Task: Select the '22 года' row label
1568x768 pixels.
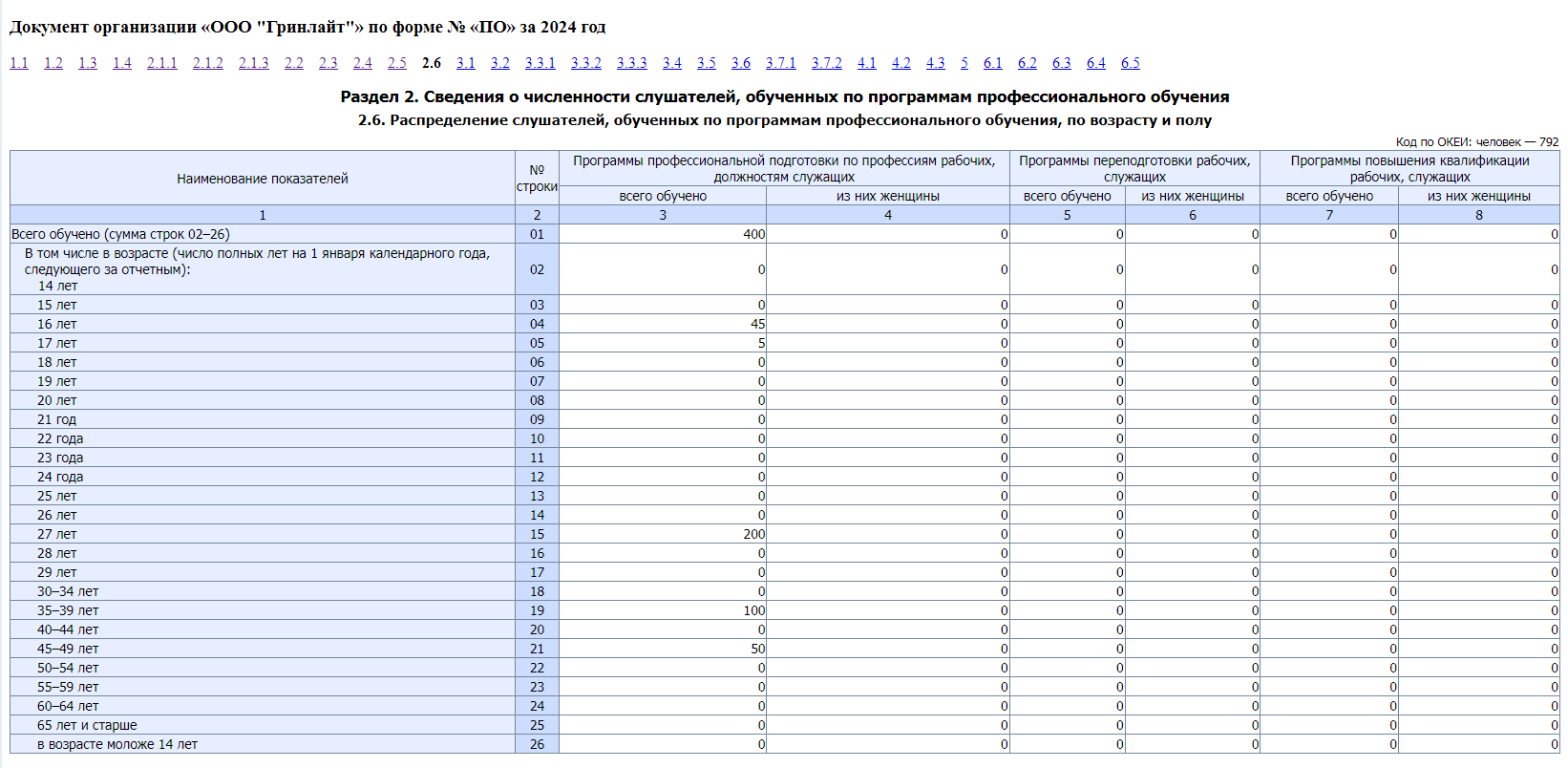Action: tap(60, 438)
